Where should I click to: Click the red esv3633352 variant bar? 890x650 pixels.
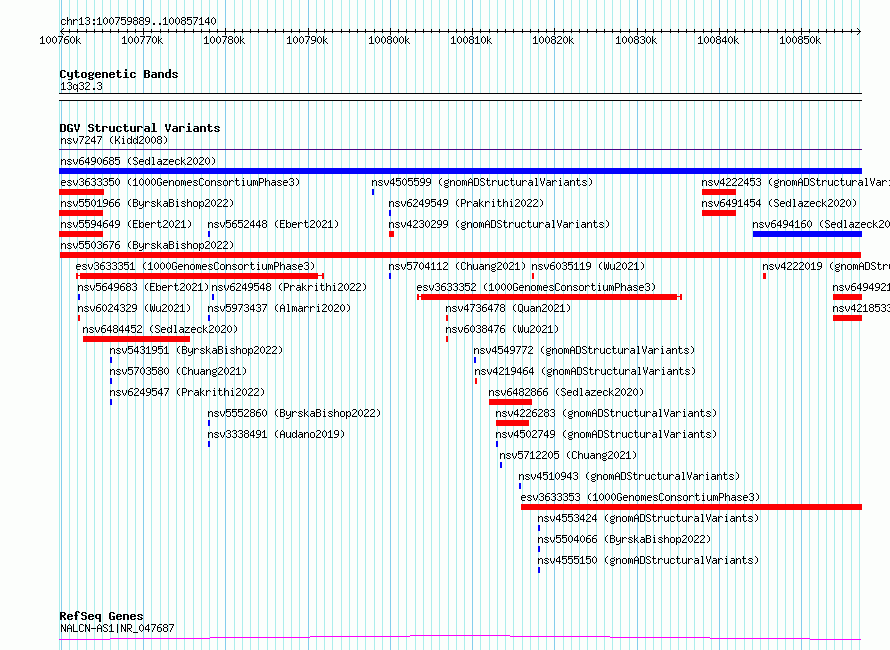(549, 297)
